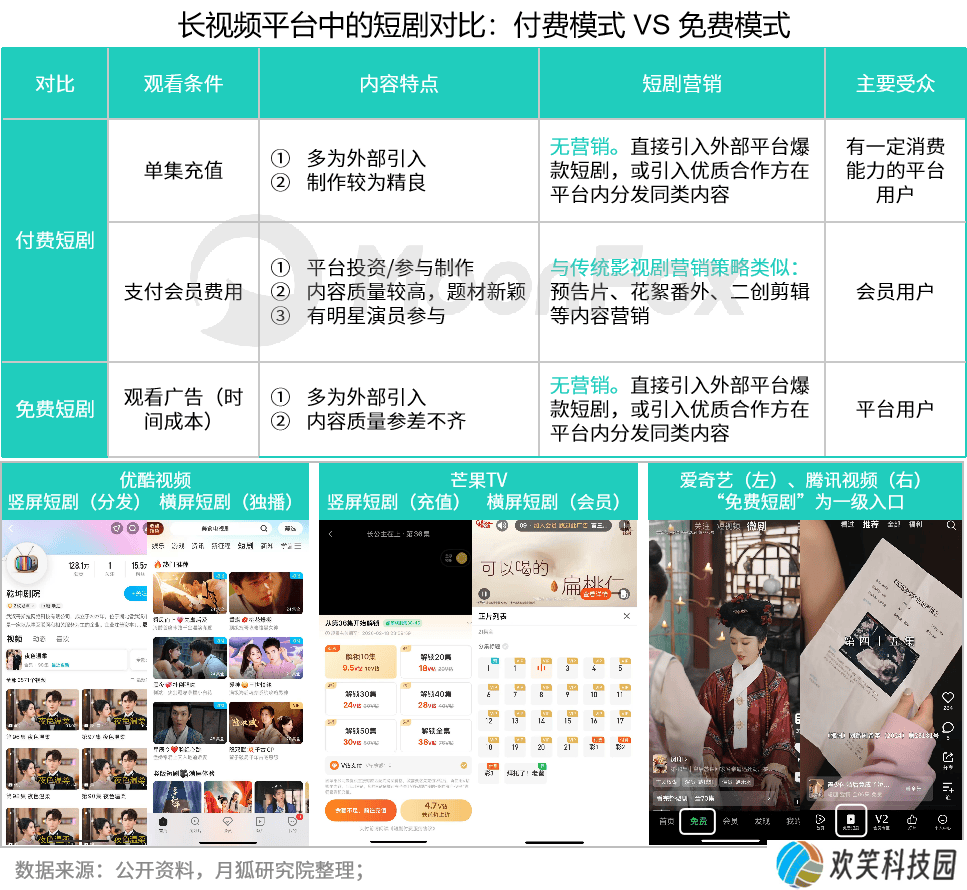Tap the retro TV avatar of 乾坤剧院
967x890 pixels.
(25, 562)
